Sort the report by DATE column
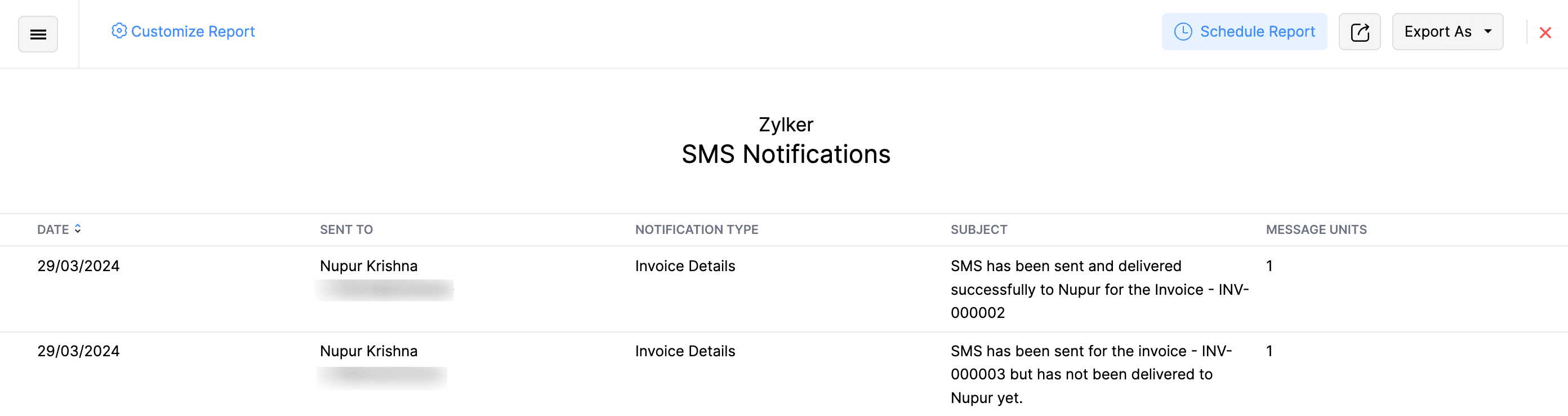Screen dimensions: 1568x416 click(54, 229)
